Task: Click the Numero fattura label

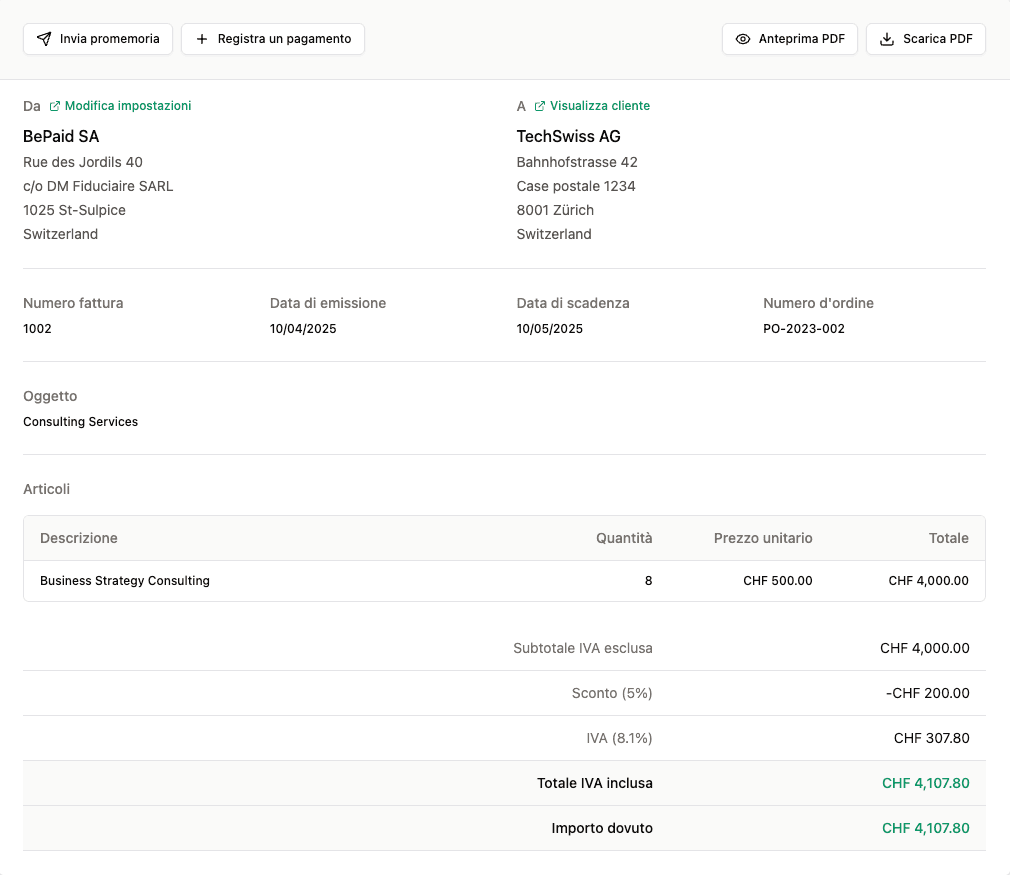Action: tap(73, 303)
